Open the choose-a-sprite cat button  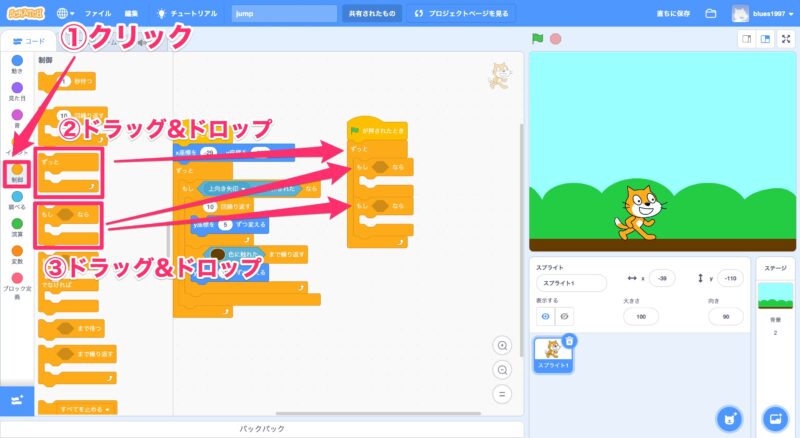(x=729, y=417)
